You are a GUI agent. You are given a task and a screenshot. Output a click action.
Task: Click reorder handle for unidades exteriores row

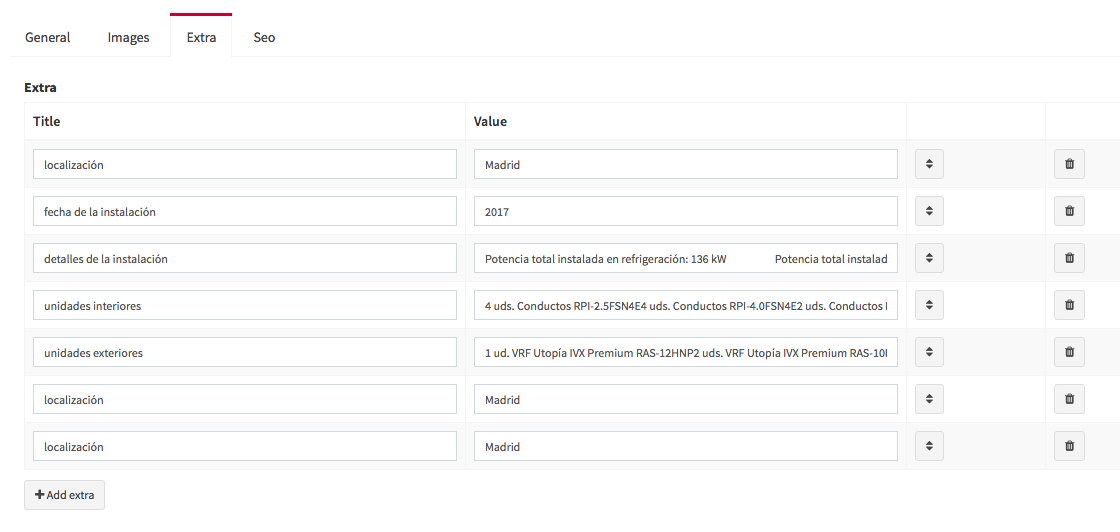pyautogui.click(x=929, y=352)
